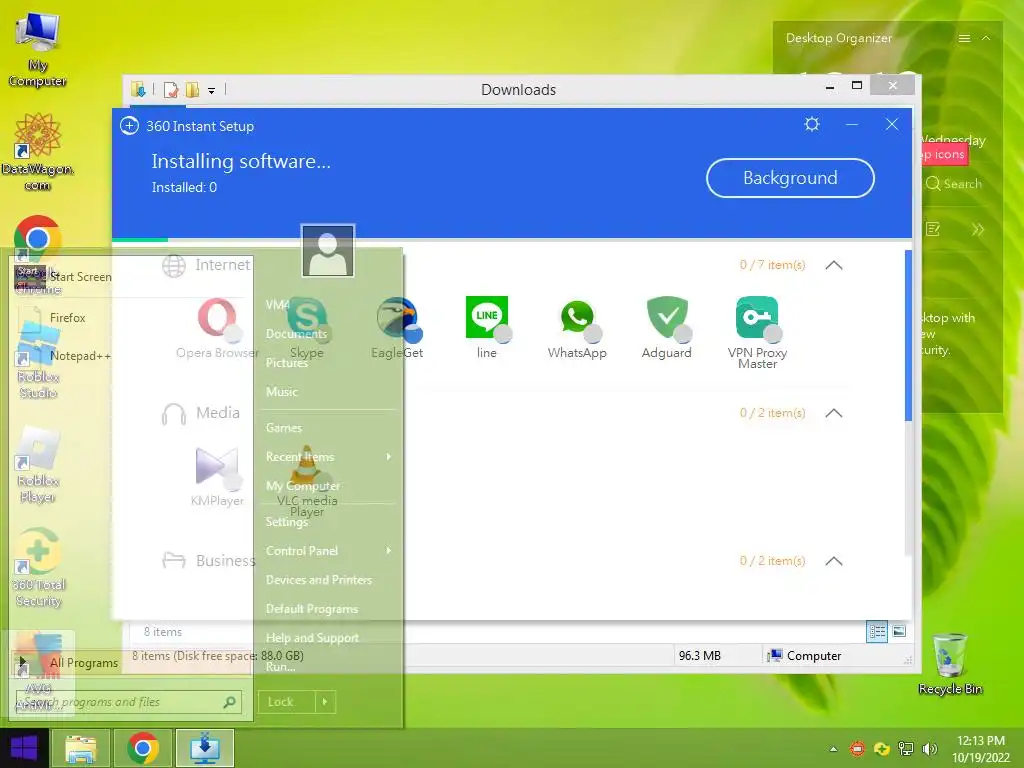This screenshot has height=768, width=1024.
Task: Click the installer taskbar icon
Action: point(205,748)
